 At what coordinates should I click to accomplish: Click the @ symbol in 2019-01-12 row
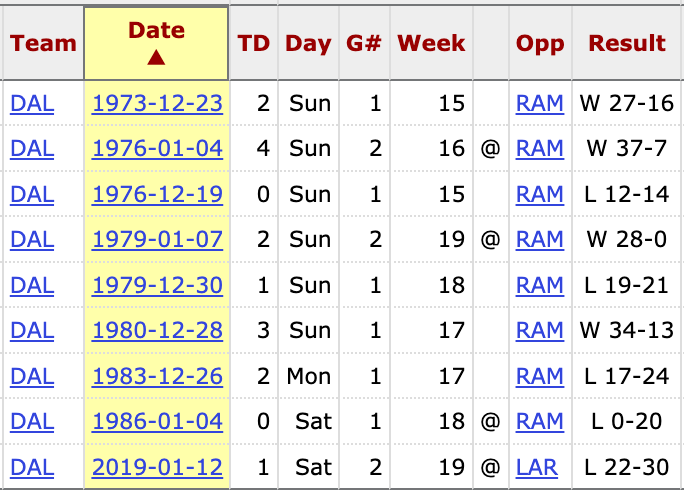(490, 468)
